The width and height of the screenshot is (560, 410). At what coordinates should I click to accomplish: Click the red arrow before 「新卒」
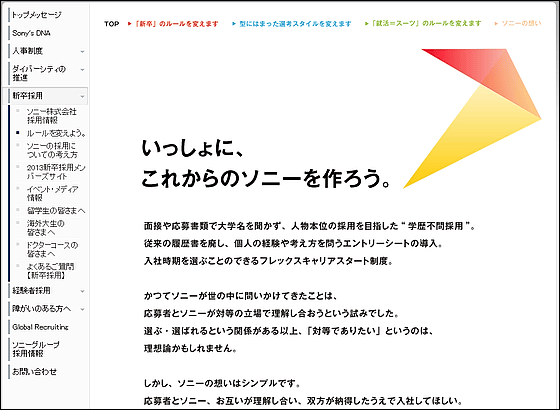pyautogui.click(x=130, y=24)
